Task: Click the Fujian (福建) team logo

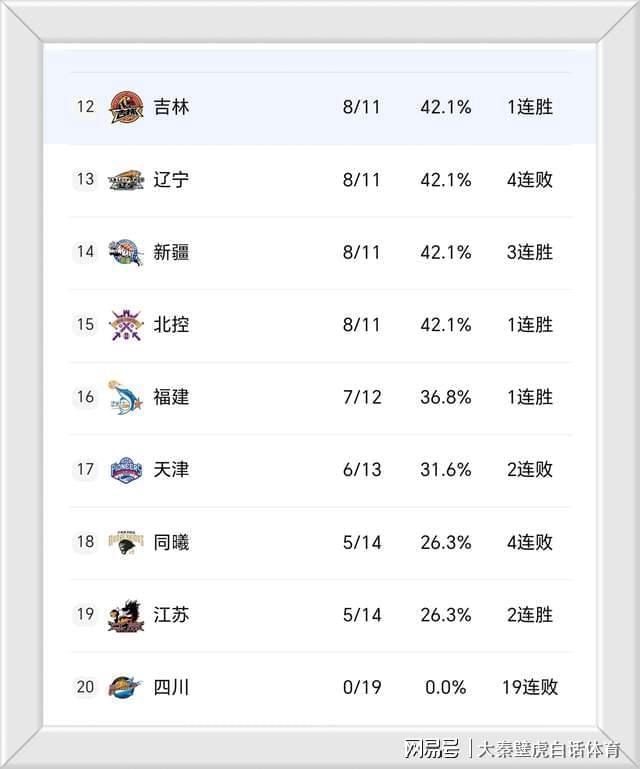Action: point(126,397)
